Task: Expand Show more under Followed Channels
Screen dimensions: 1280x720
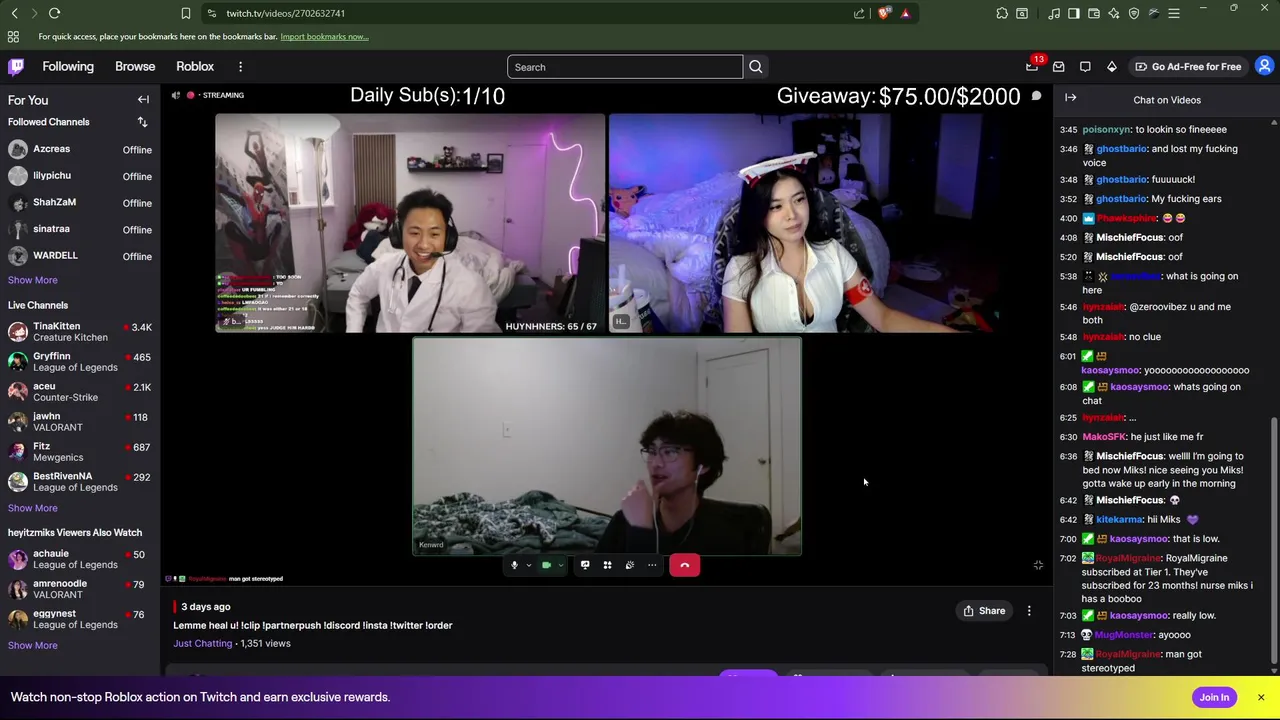Action: [32, 280]
